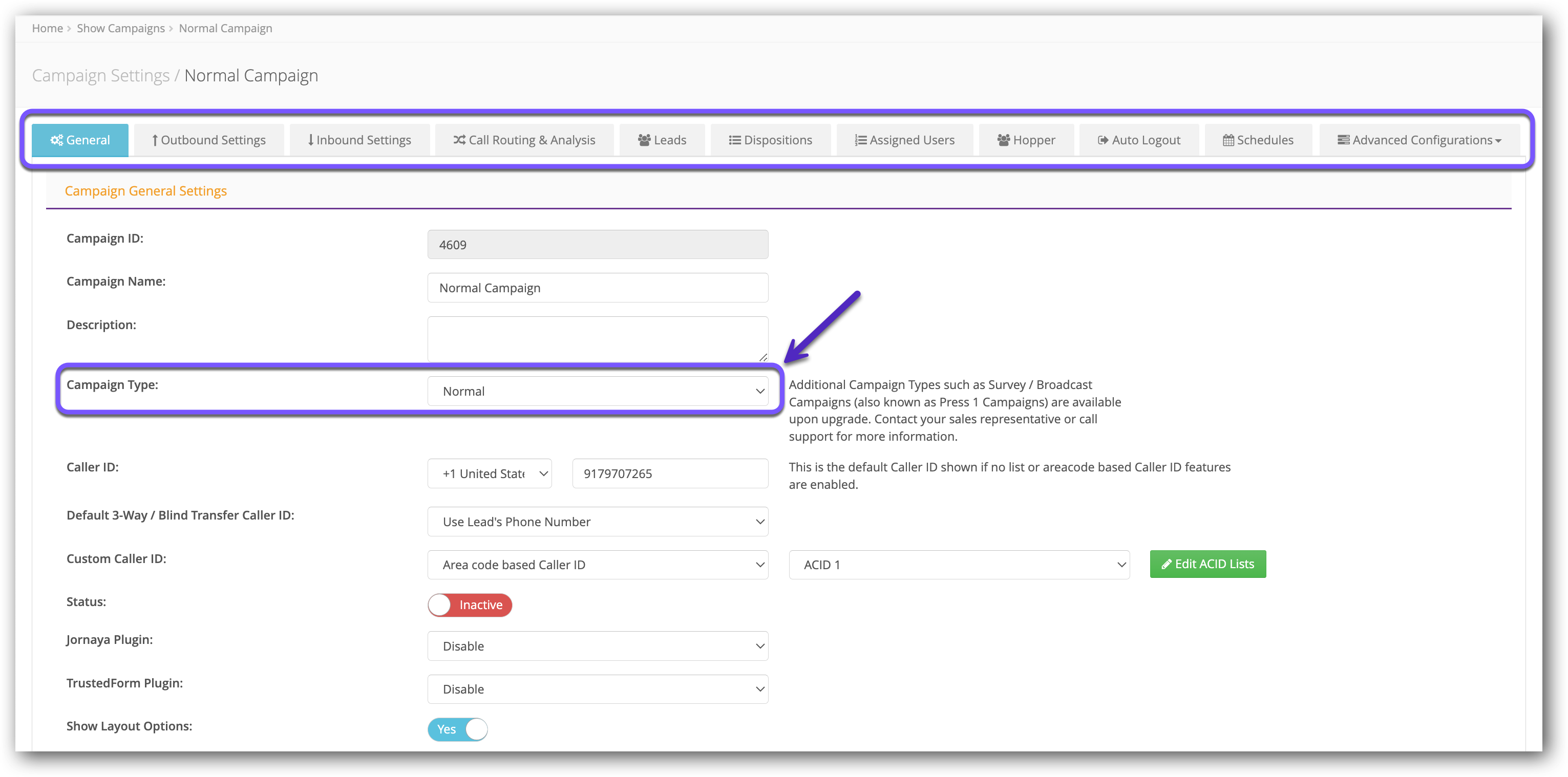Open the Campaign Type dropdown

pyautogui.click(x=597, y=391)
